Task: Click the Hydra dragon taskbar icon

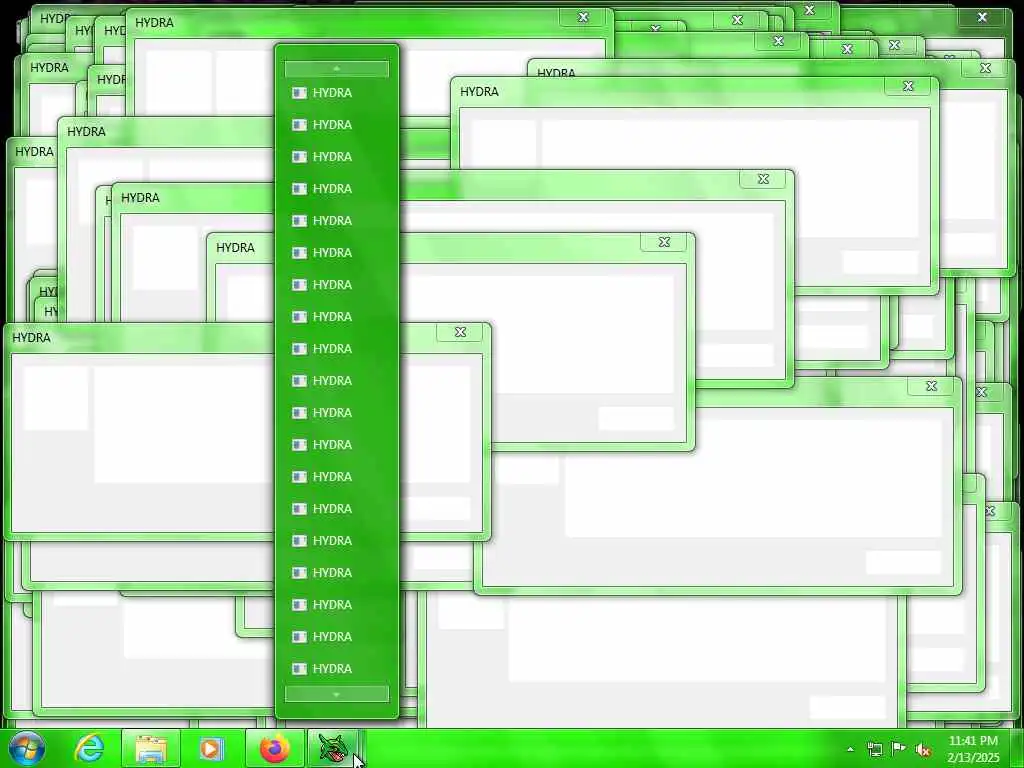Action: tap(334, 749)
